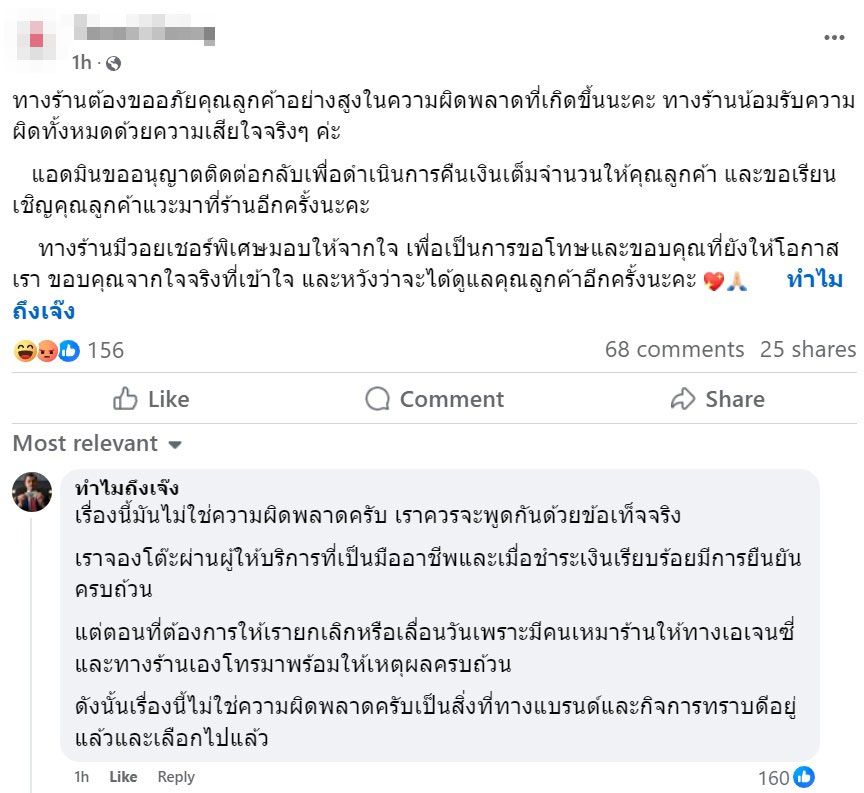
Task: Click the angry face reaction icon
Action: pyautogui.click(x=46, y=351)
